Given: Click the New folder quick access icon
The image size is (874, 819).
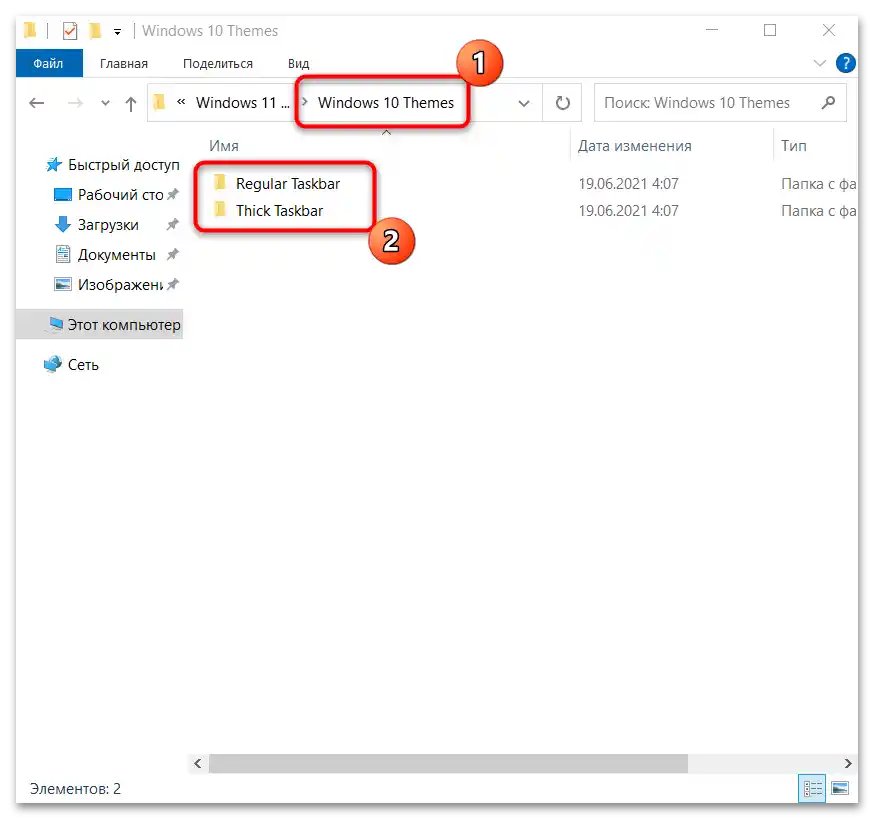Looking at the screenshot, I should click(95, 31).
